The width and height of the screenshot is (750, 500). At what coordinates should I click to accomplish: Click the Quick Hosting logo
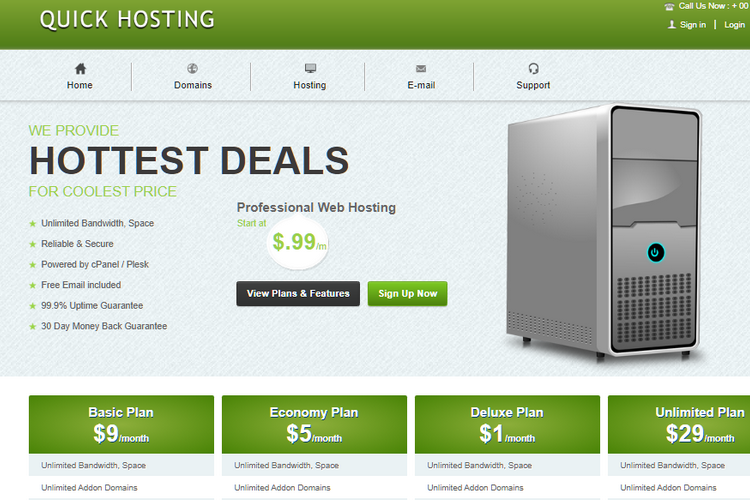127,20
